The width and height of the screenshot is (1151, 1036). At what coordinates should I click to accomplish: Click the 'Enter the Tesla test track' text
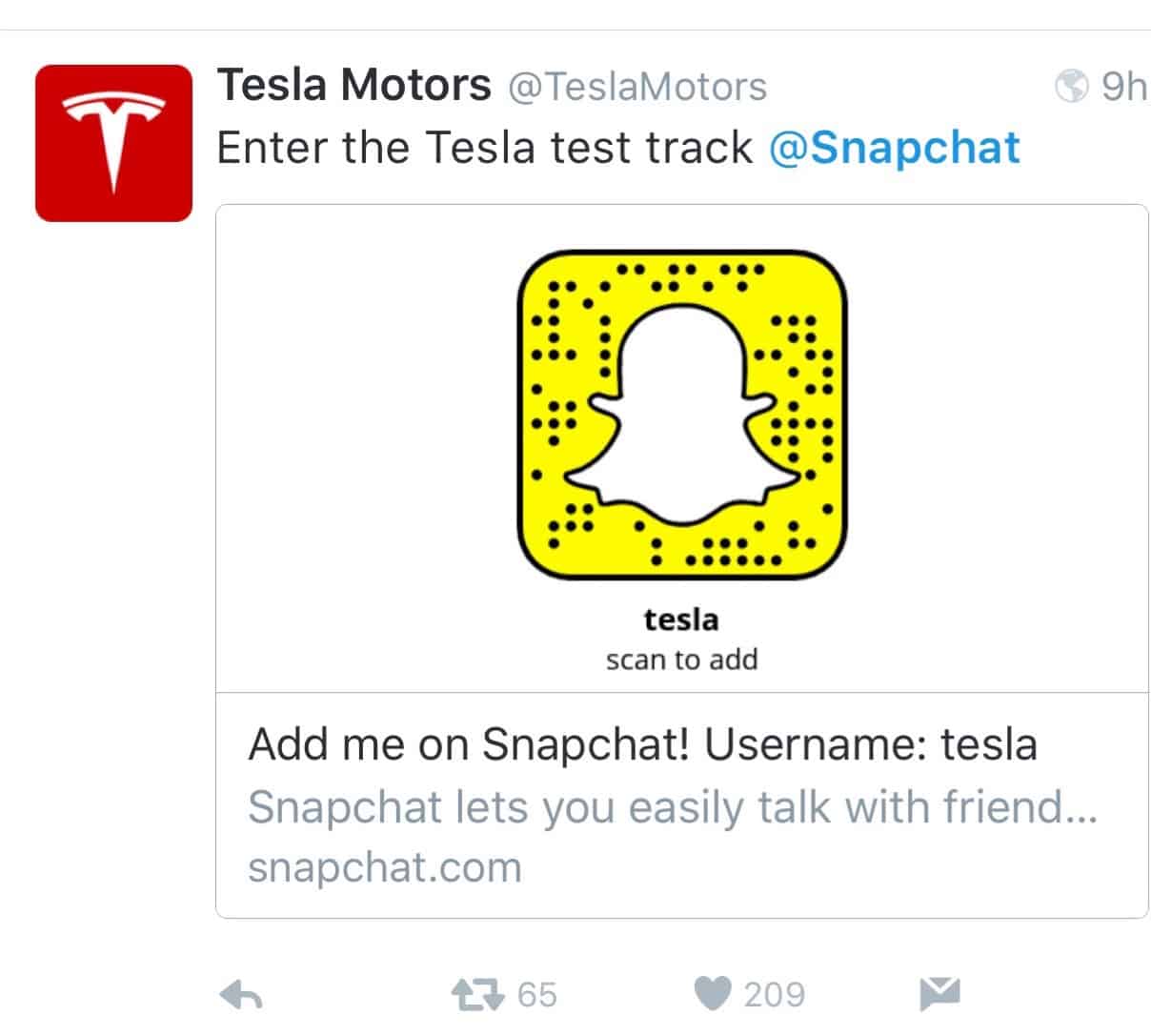[485, 148]
